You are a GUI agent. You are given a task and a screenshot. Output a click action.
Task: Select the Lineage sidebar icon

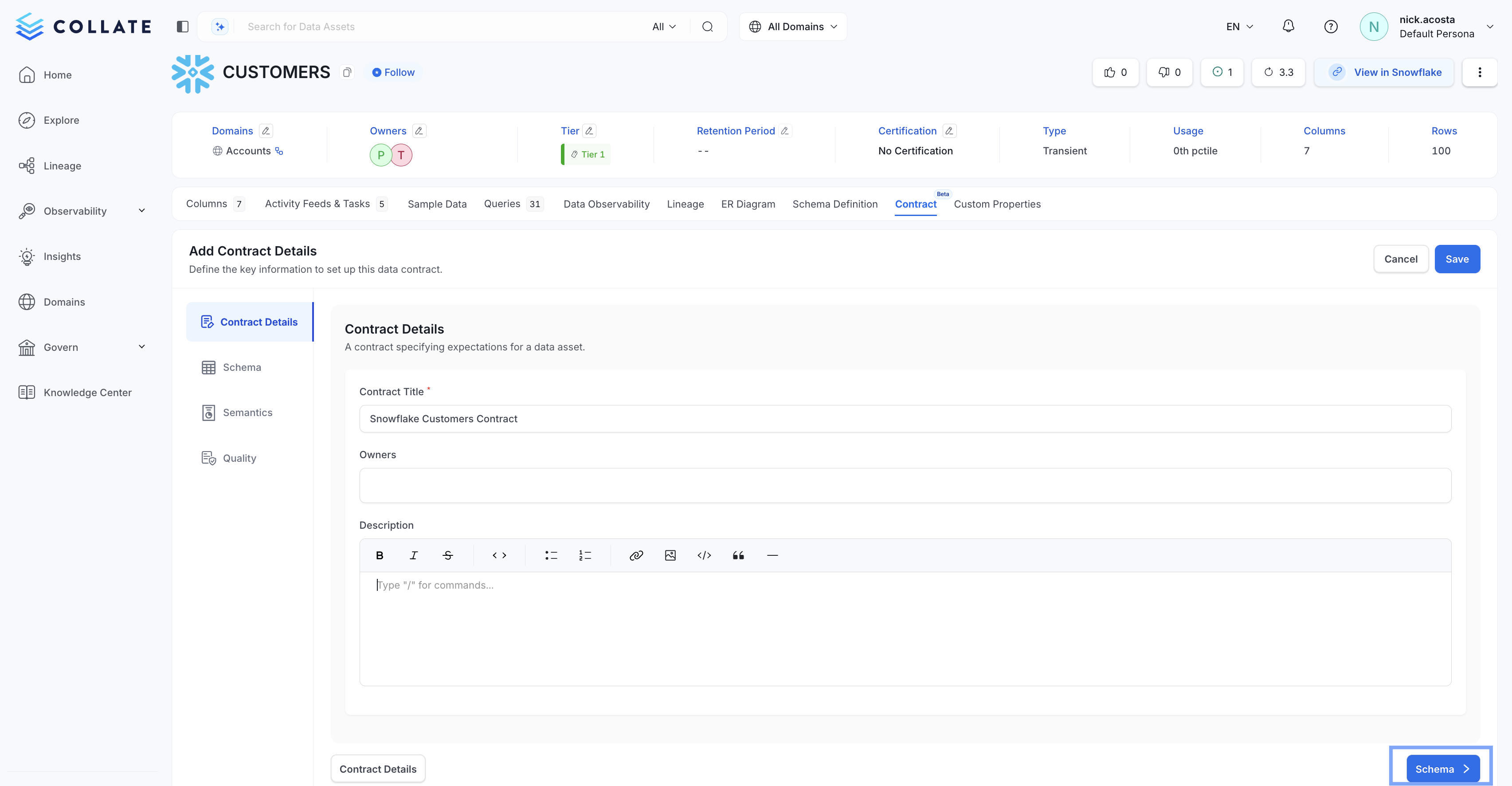pos(27,165)
